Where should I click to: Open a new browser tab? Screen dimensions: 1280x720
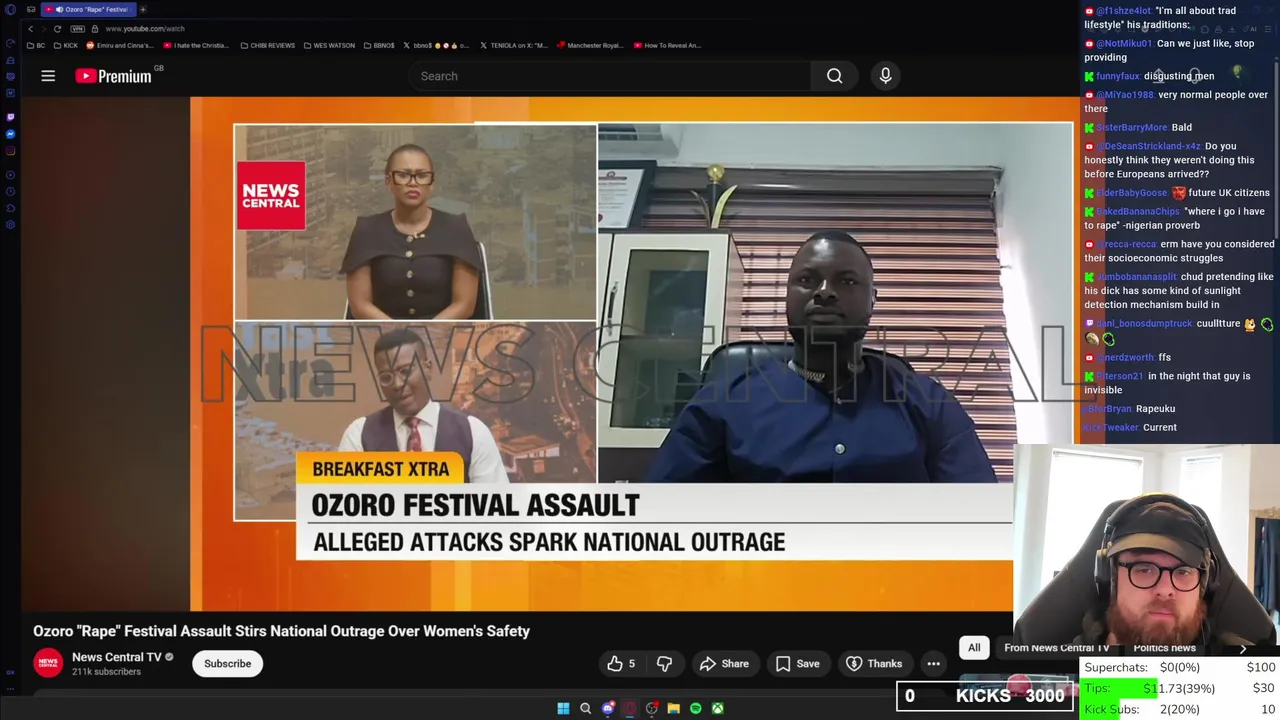click(143, 9)
